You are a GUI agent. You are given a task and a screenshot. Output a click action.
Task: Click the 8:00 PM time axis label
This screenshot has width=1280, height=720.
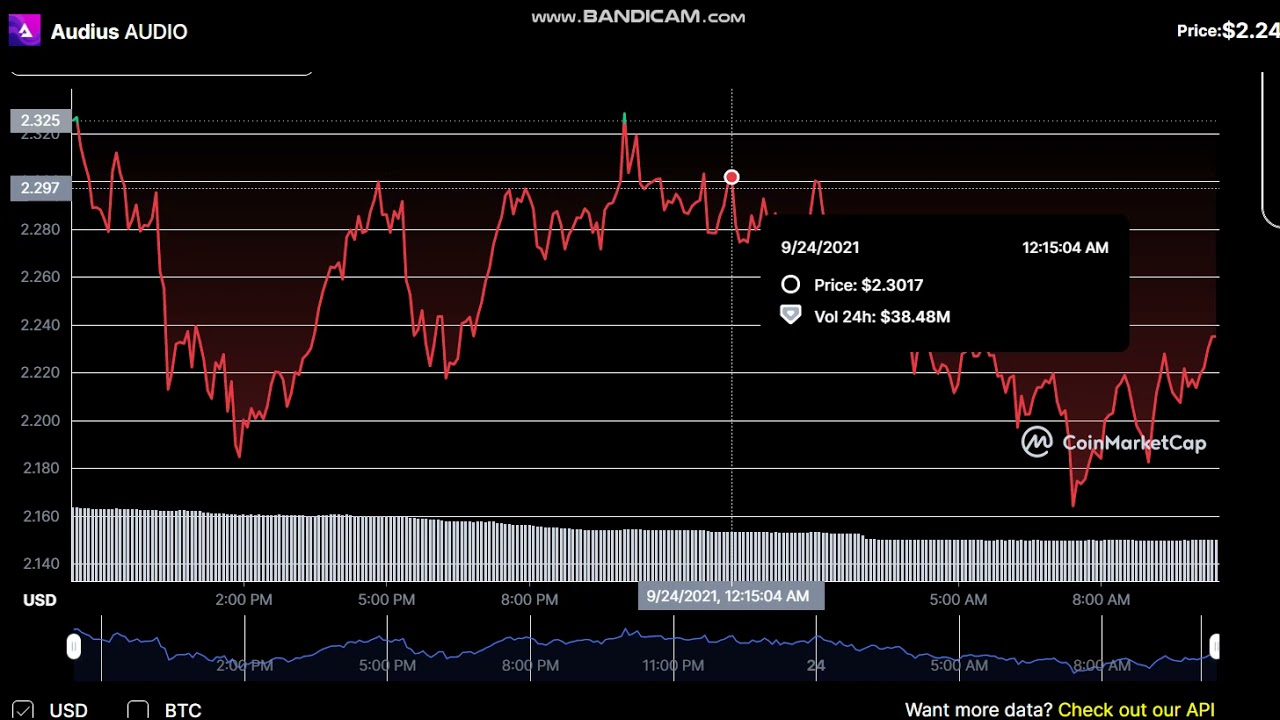click(530, 600)
